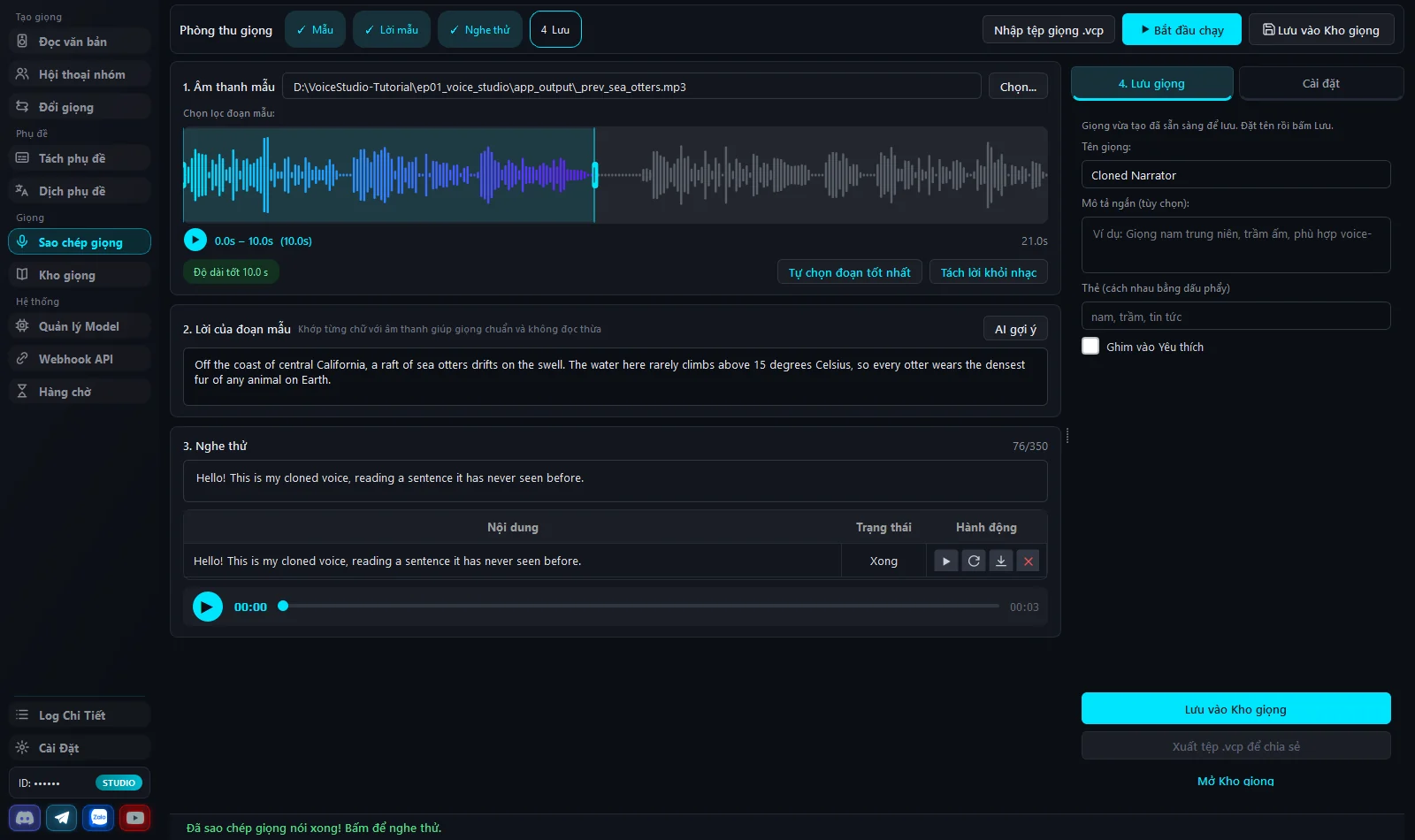Open Tách phụ đề in sidebar
Screen dimensions: 1415x840
coord(80,158)
